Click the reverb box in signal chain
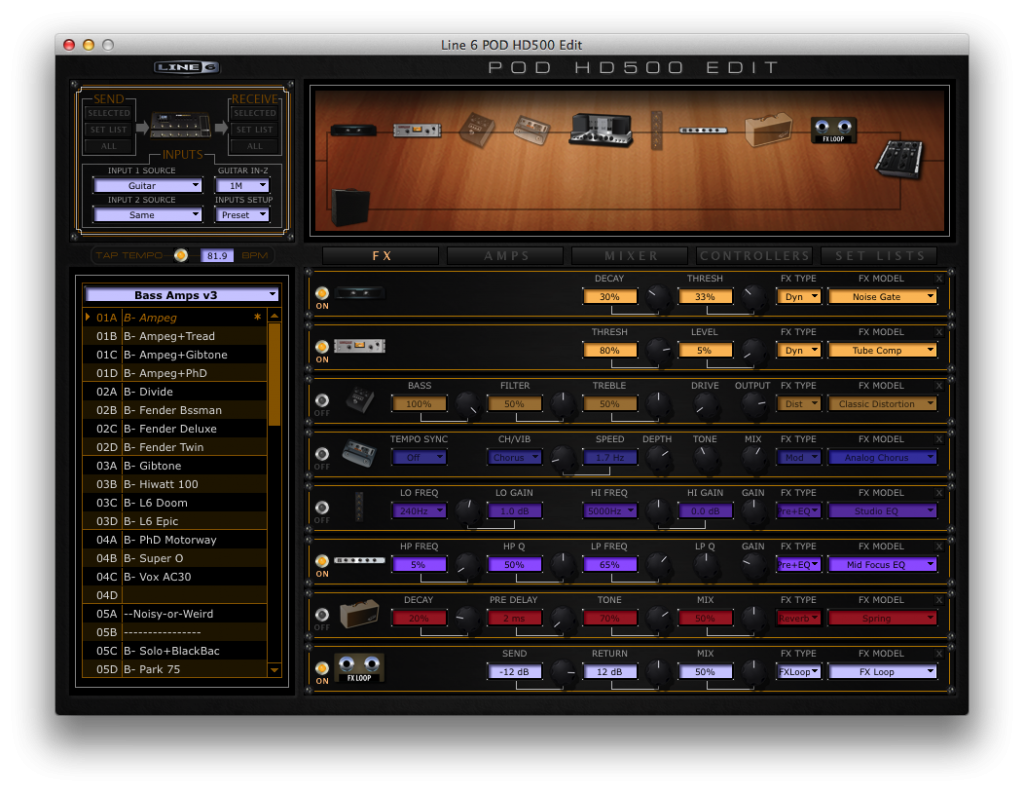1024x791 pixels. [769, 129]
